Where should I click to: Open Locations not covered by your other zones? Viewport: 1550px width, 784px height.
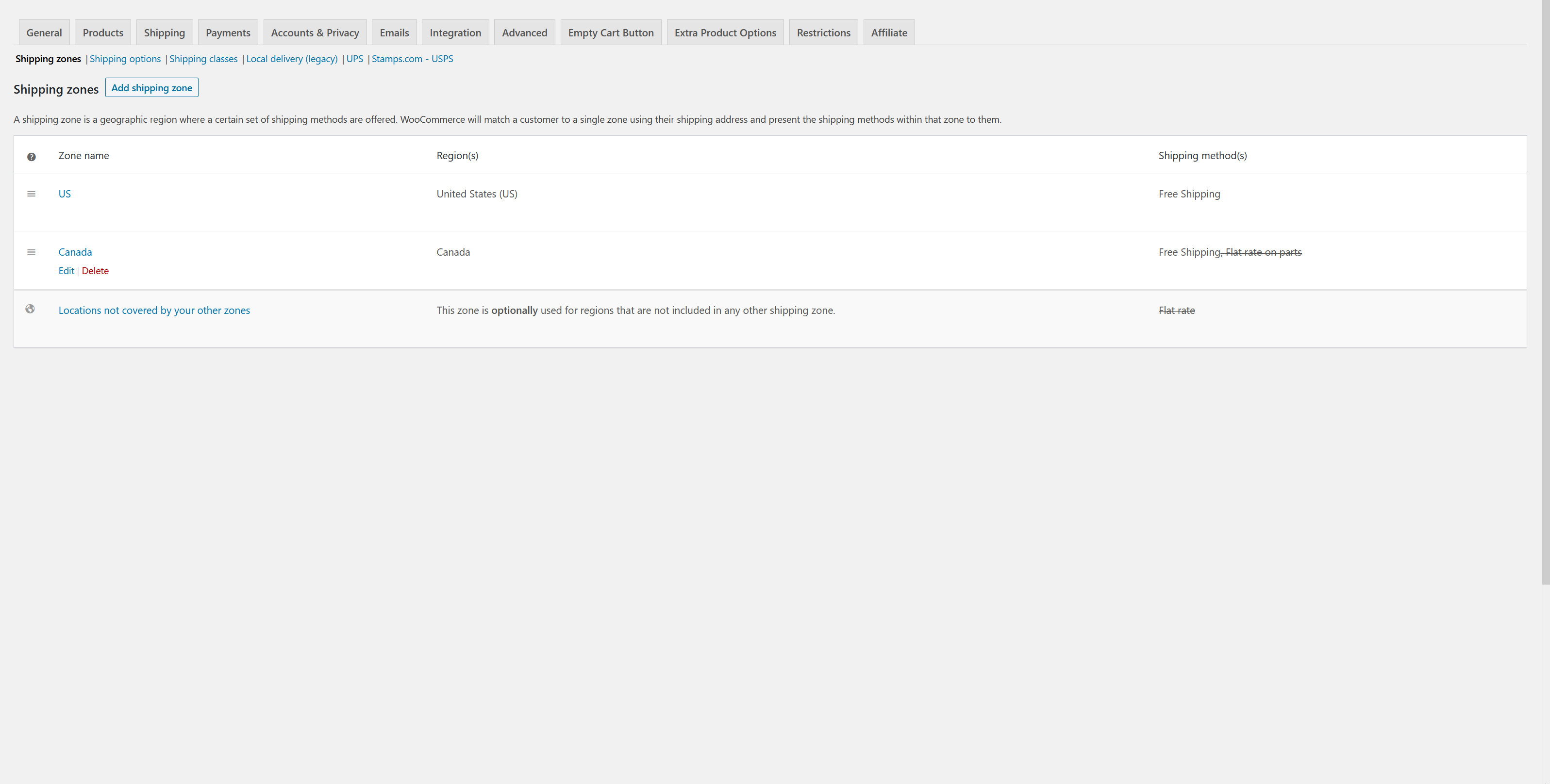point(154,310)
